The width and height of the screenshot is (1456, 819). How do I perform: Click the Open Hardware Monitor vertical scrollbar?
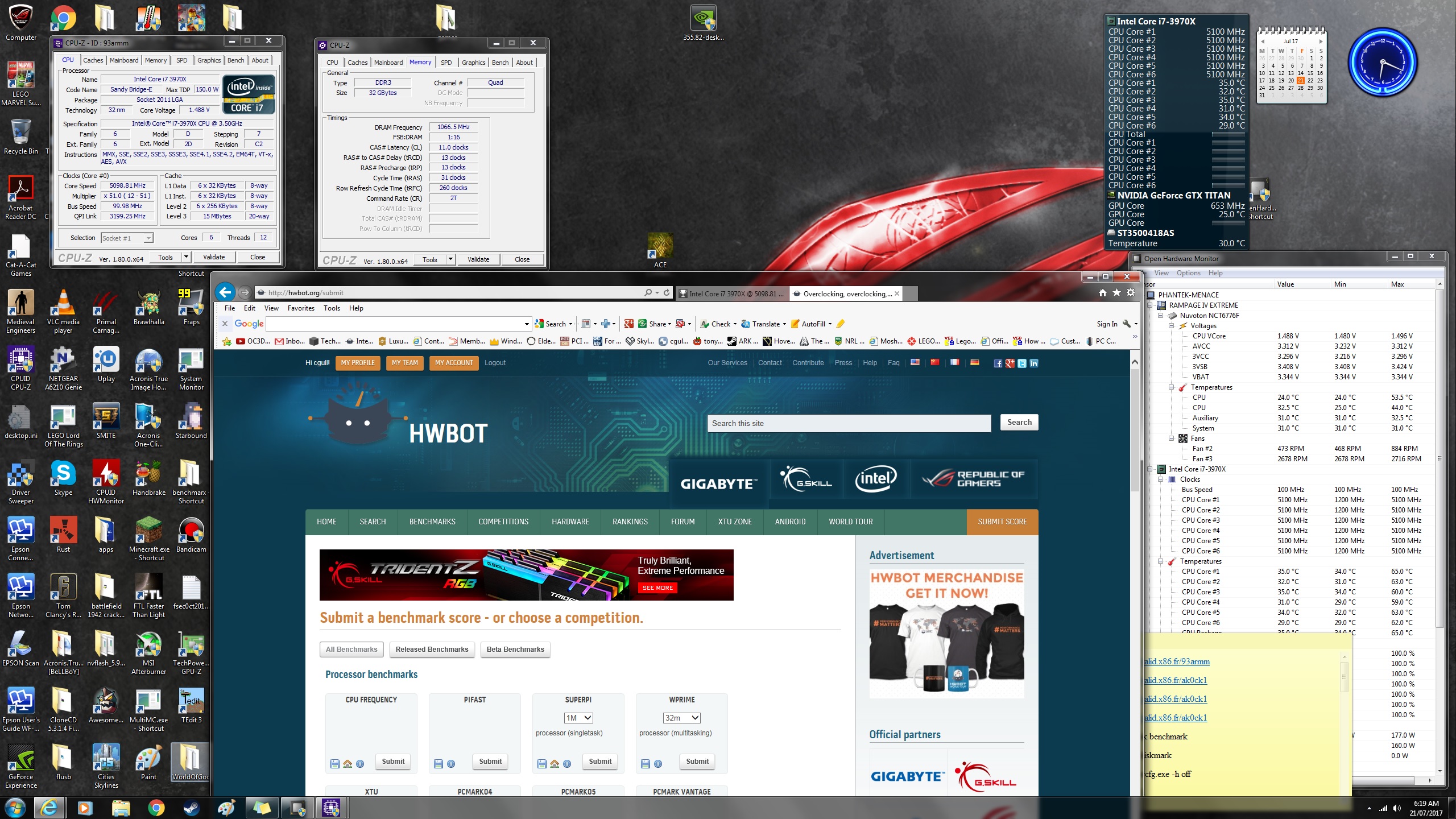(x=1440, y=458)
